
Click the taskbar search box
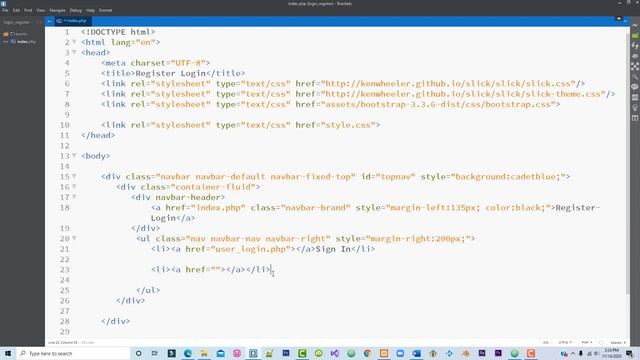click(73, 353)
